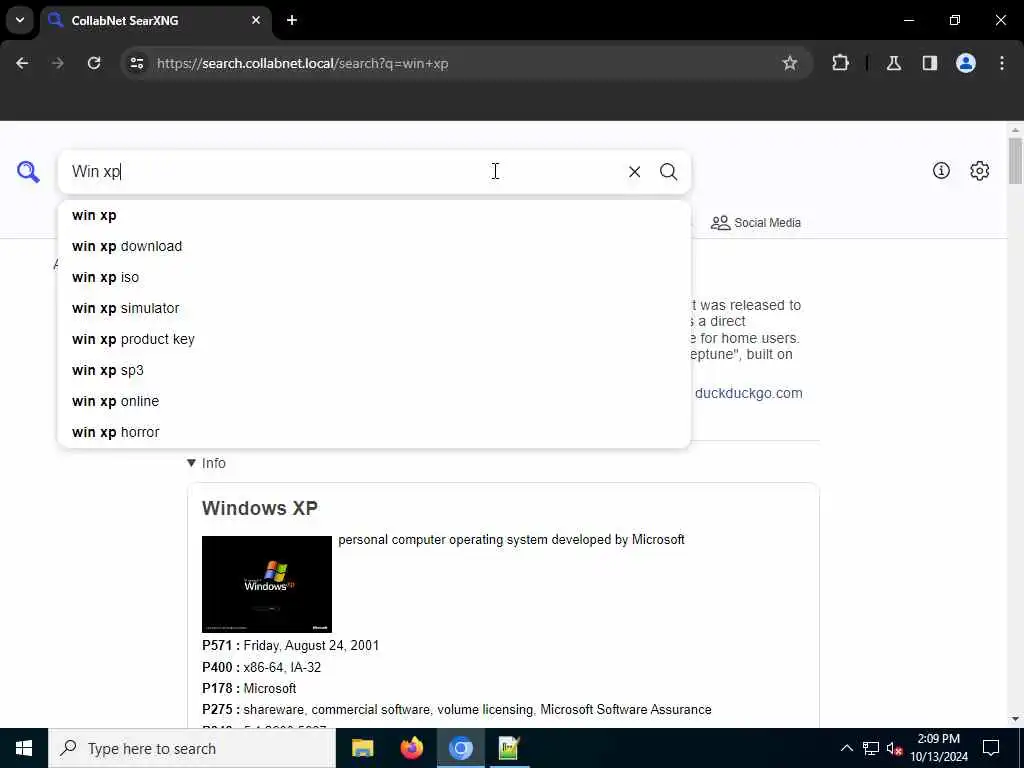This screenshot has height=768, width=1024.
Task: Click 'P571 : Friday, August 24, 2001' row
Action: [x=291, y=645]
